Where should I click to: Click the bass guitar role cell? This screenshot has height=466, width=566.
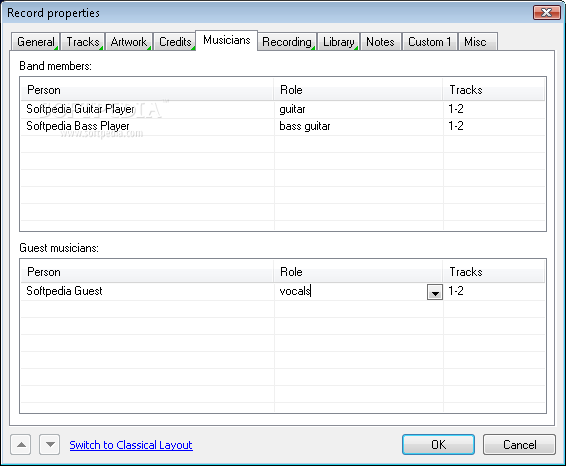358,126
